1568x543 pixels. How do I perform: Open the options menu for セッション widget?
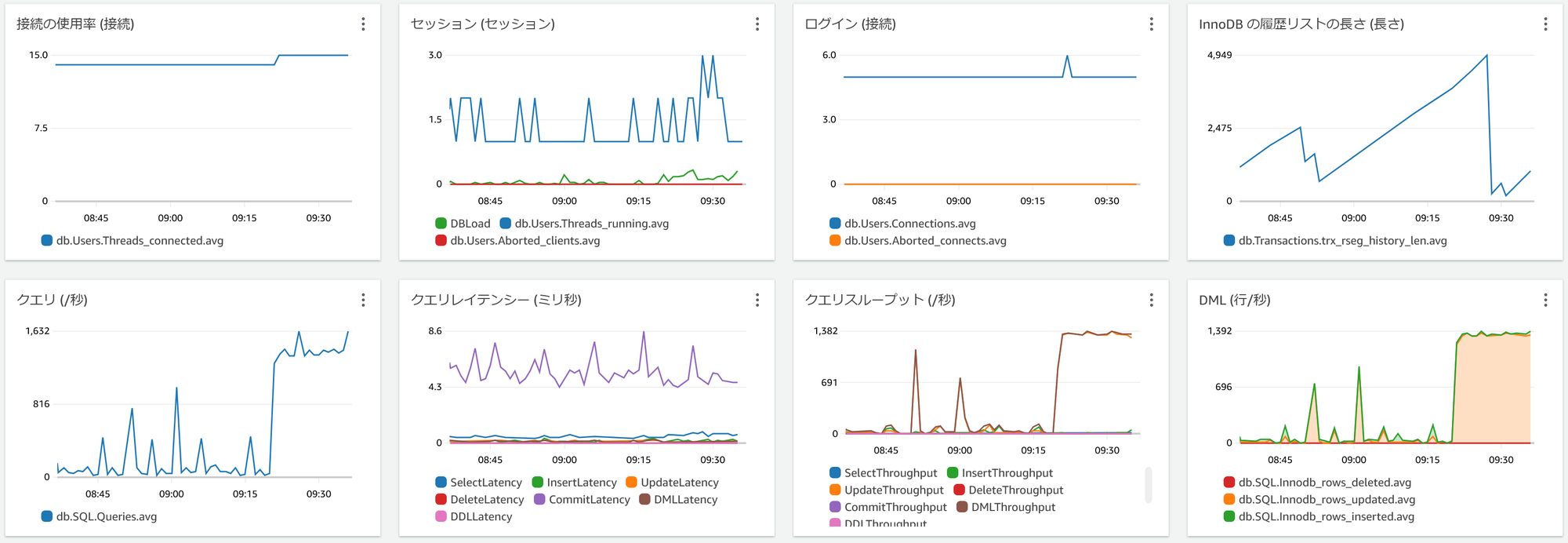[757, 24]
